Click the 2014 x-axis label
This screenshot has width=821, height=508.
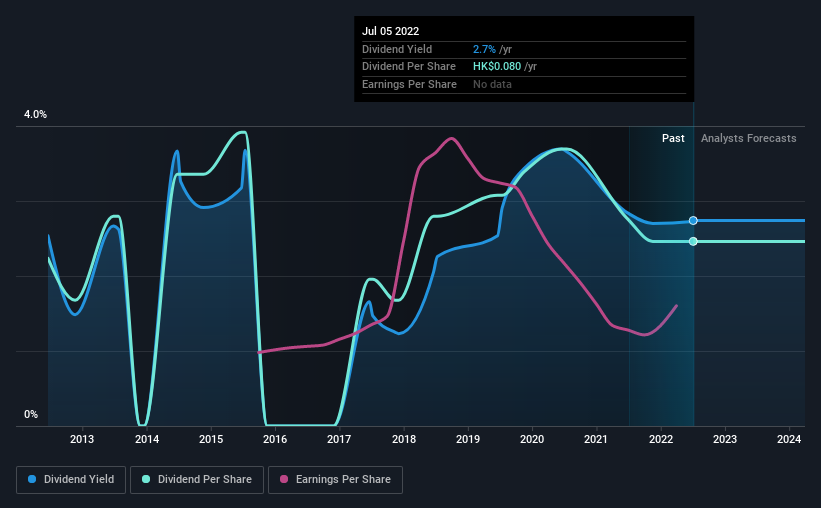[147, 439]
